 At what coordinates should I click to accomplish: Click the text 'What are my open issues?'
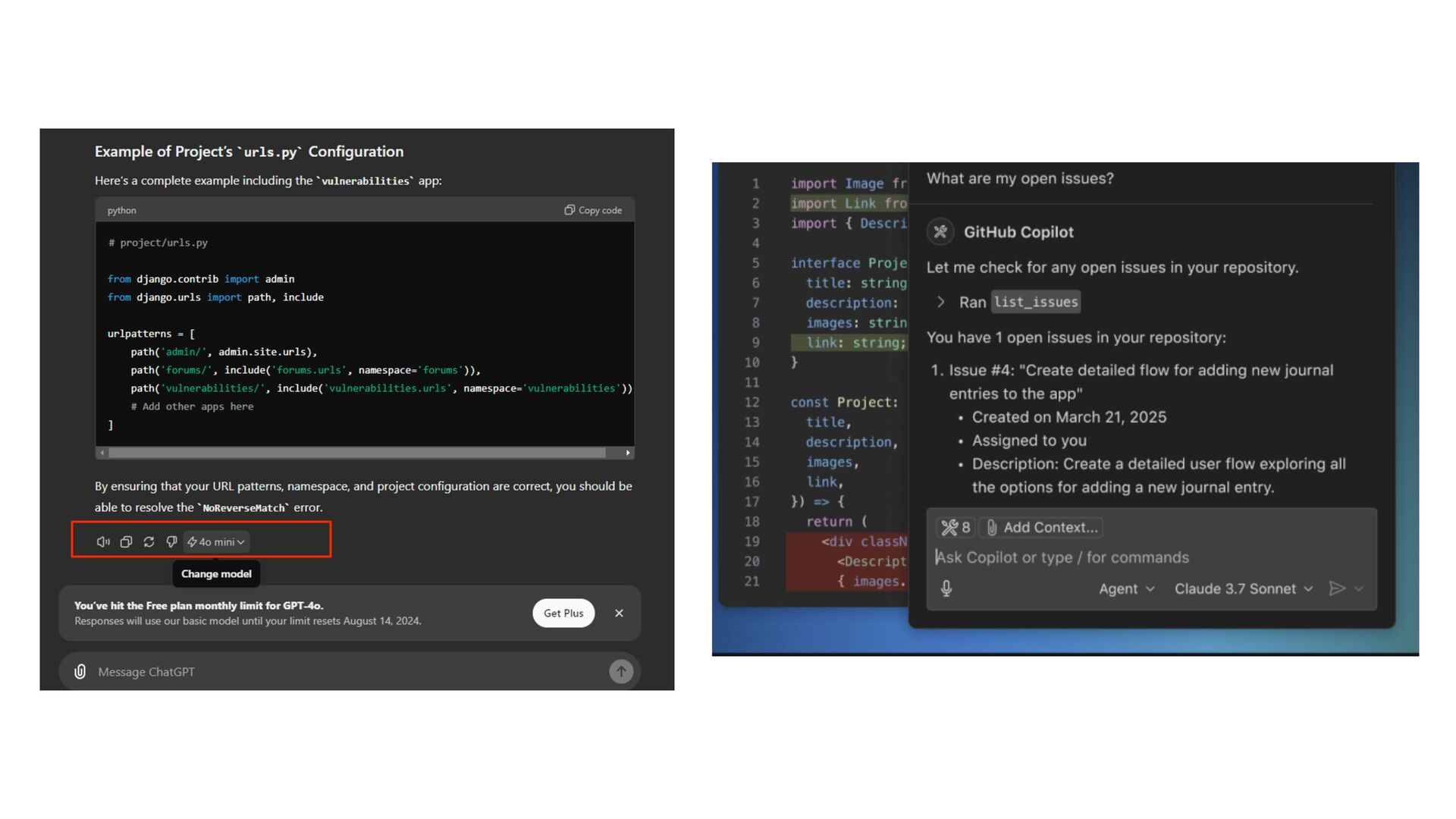pos(1020,178)
